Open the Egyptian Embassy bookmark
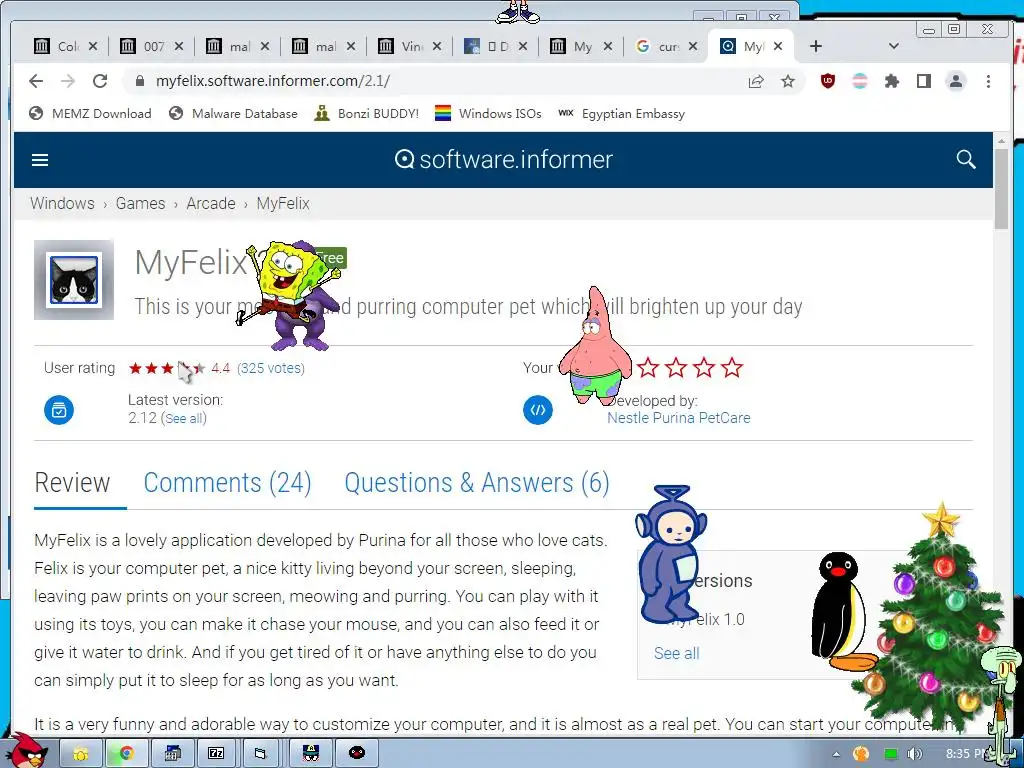This screenshot has width=1024, height=768. [621, 114]
